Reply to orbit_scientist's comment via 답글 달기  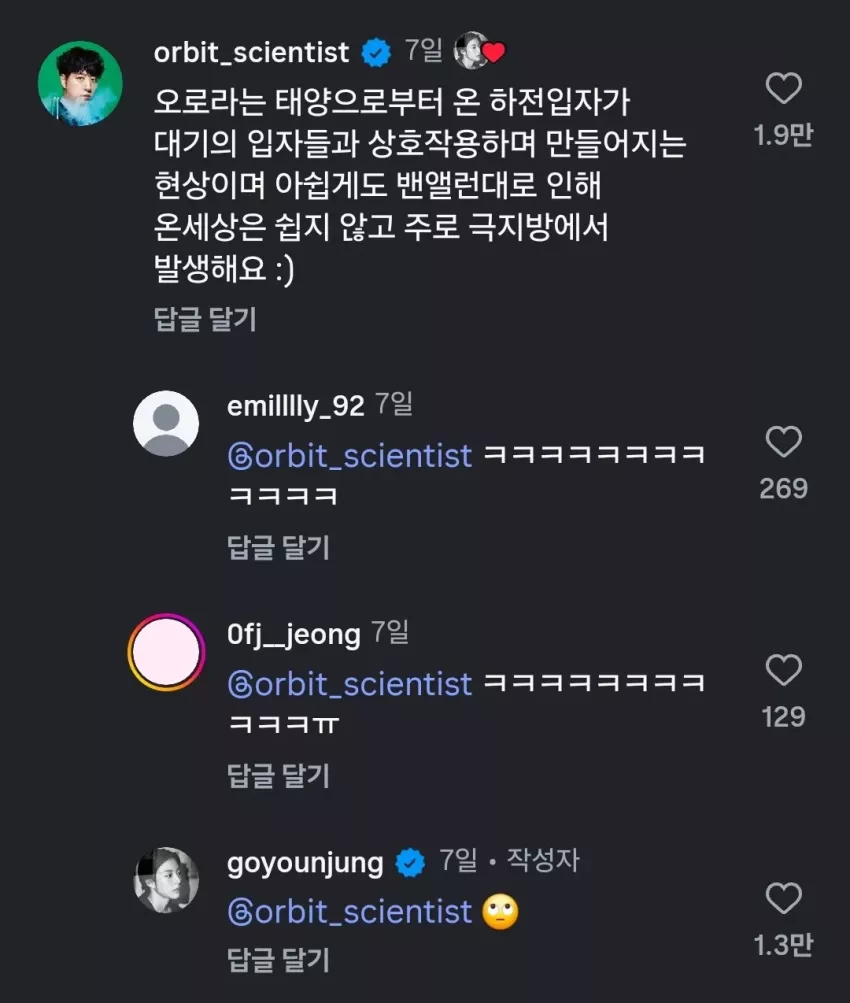click(x=205, y=319)
